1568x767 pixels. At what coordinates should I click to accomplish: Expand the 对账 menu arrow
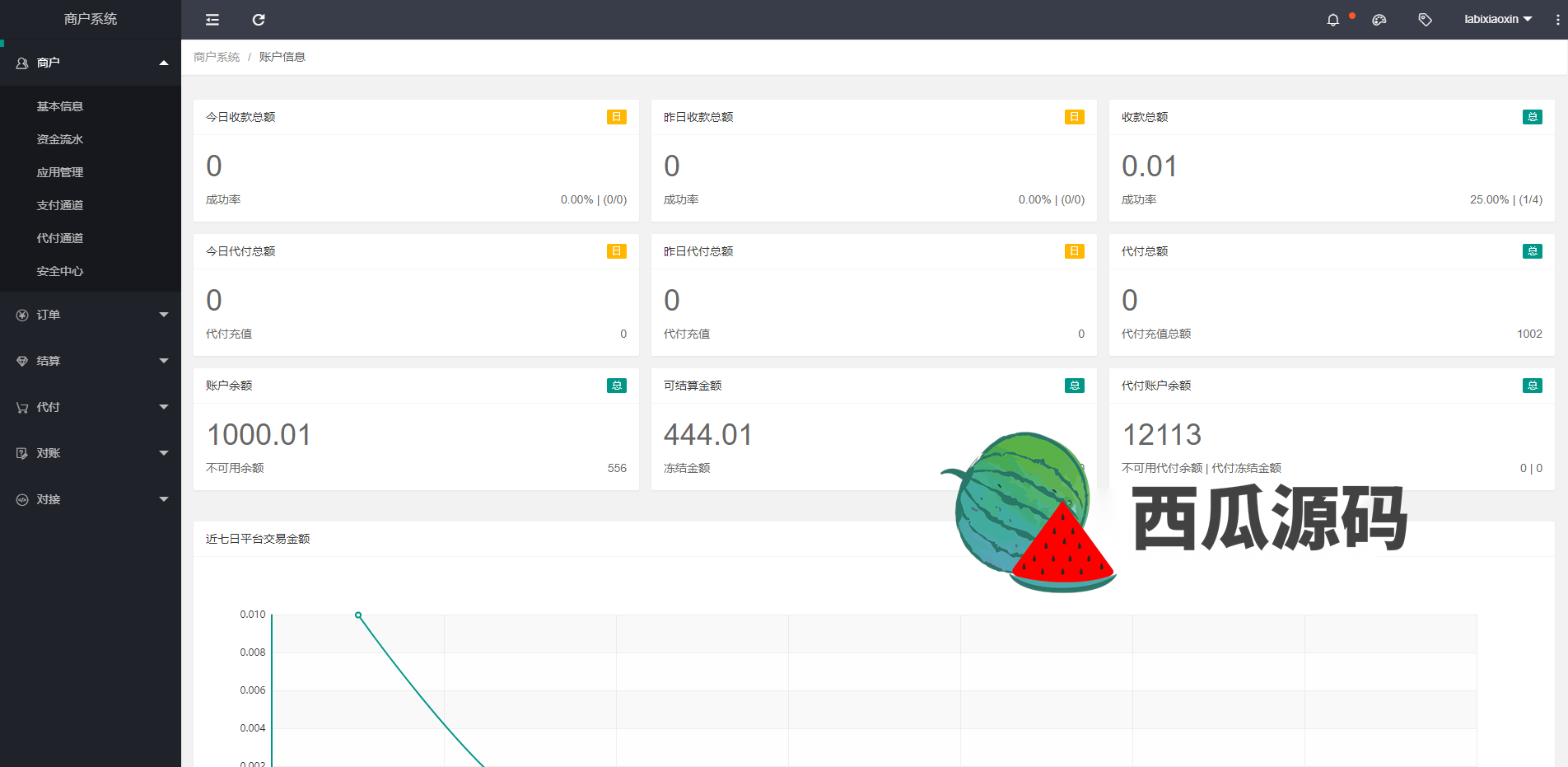pyautogui.click(x=164, y=453)
